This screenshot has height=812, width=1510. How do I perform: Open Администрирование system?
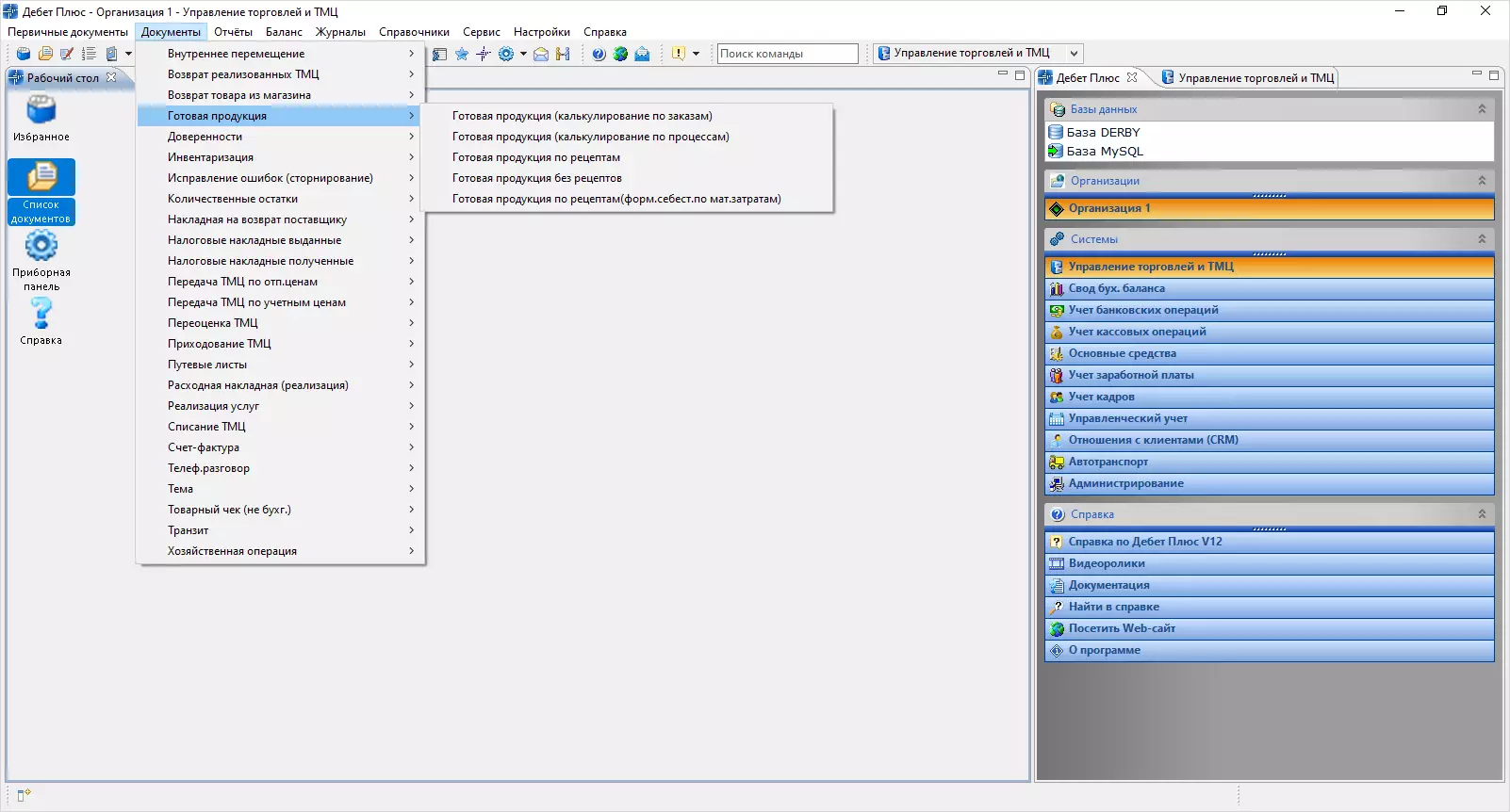[1270, 483]
